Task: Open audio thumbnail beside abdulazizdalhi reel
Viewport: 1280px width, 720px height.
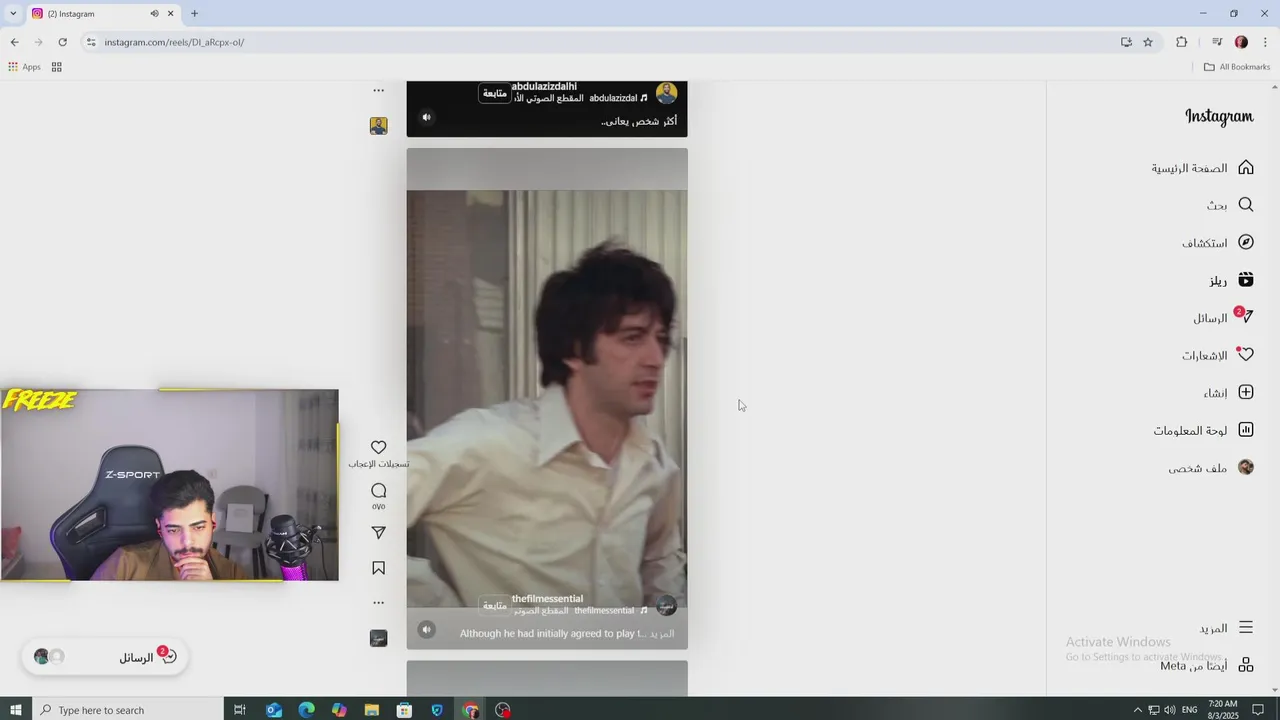Action: point(378,126)
